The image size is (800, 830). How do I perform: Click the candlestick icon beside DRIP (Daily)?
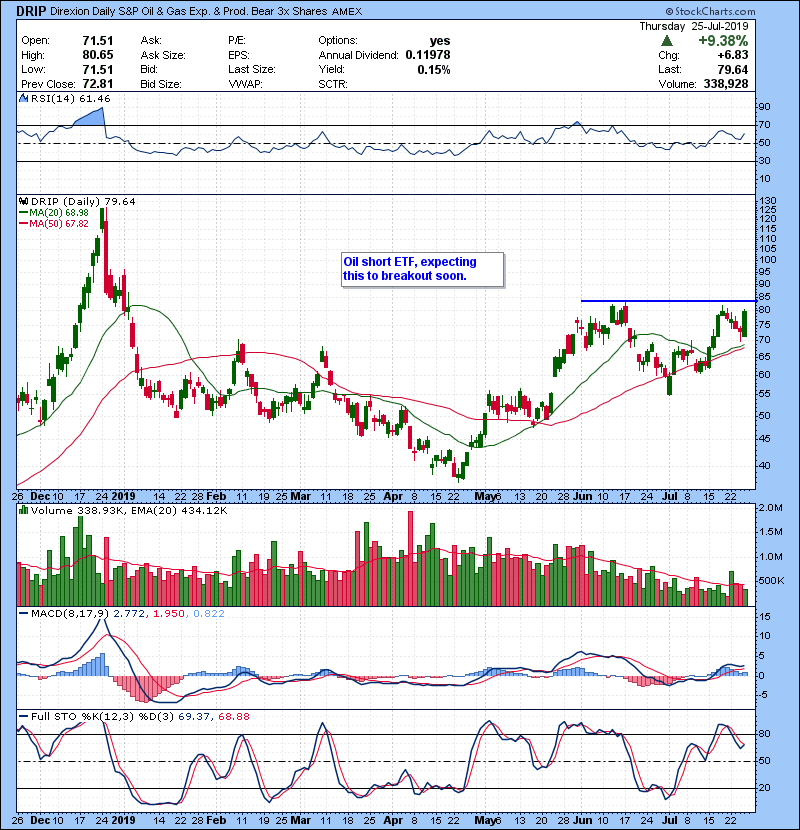click(24, 201)
